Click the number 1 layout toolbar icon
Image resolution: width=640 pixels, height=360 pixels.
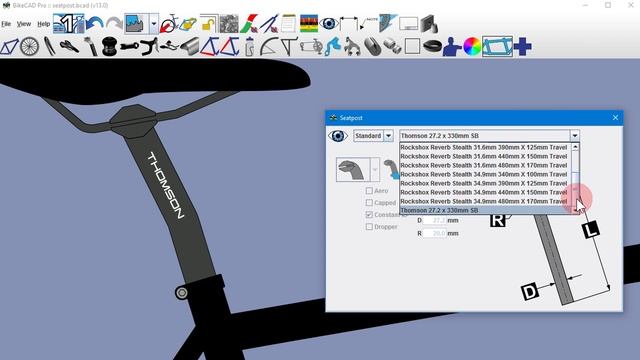69,24
